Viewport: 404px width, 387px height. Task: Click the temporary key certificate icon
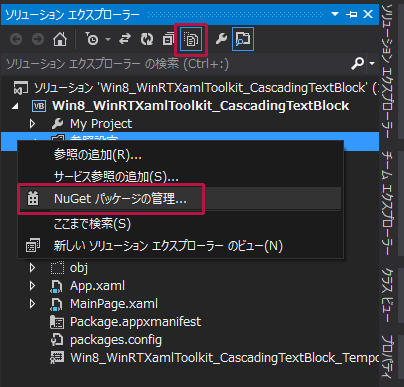point(57,358)
